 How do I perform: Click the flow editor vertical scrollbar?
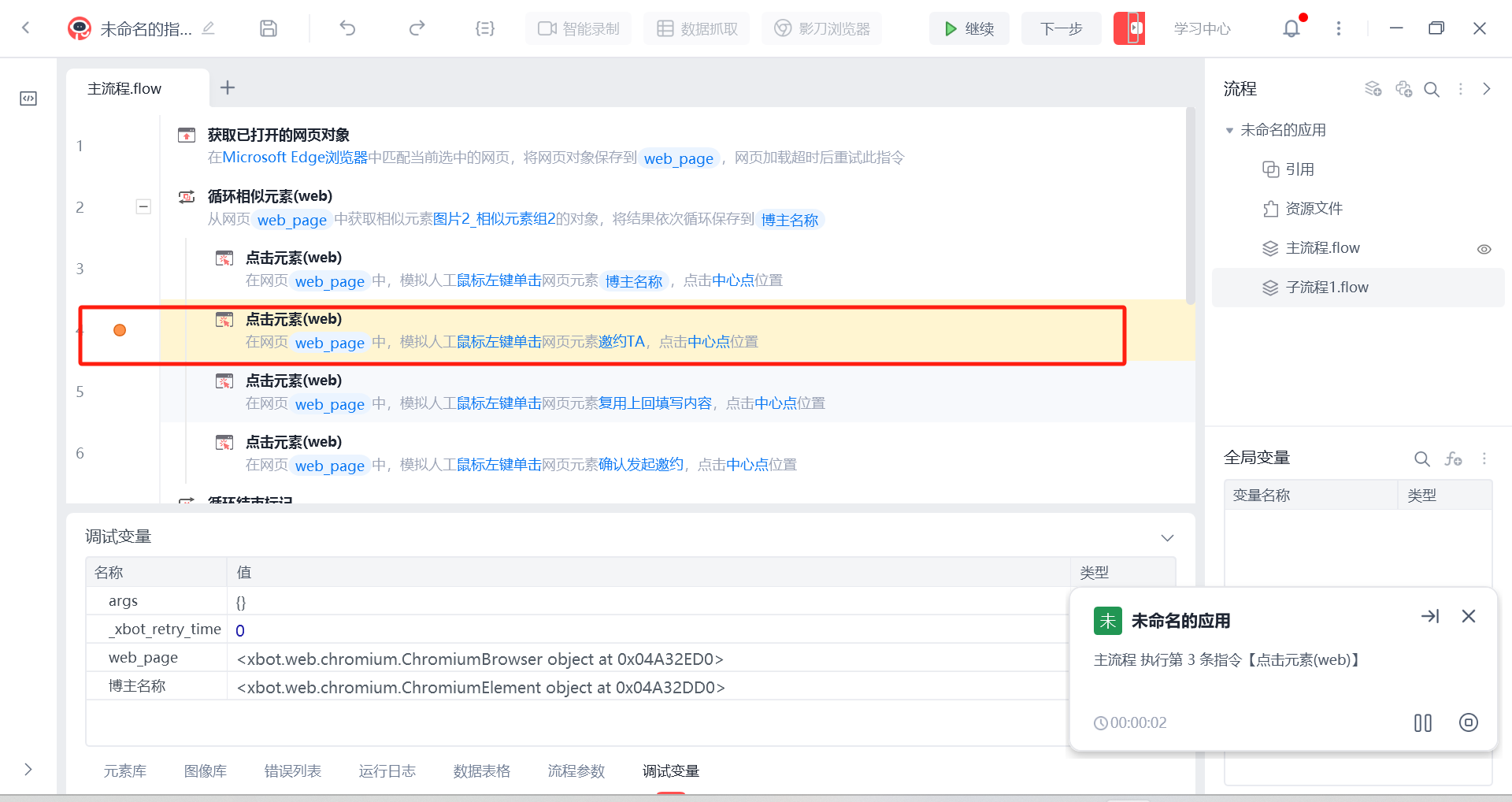pyautogui.click(x=1190, y=205)
